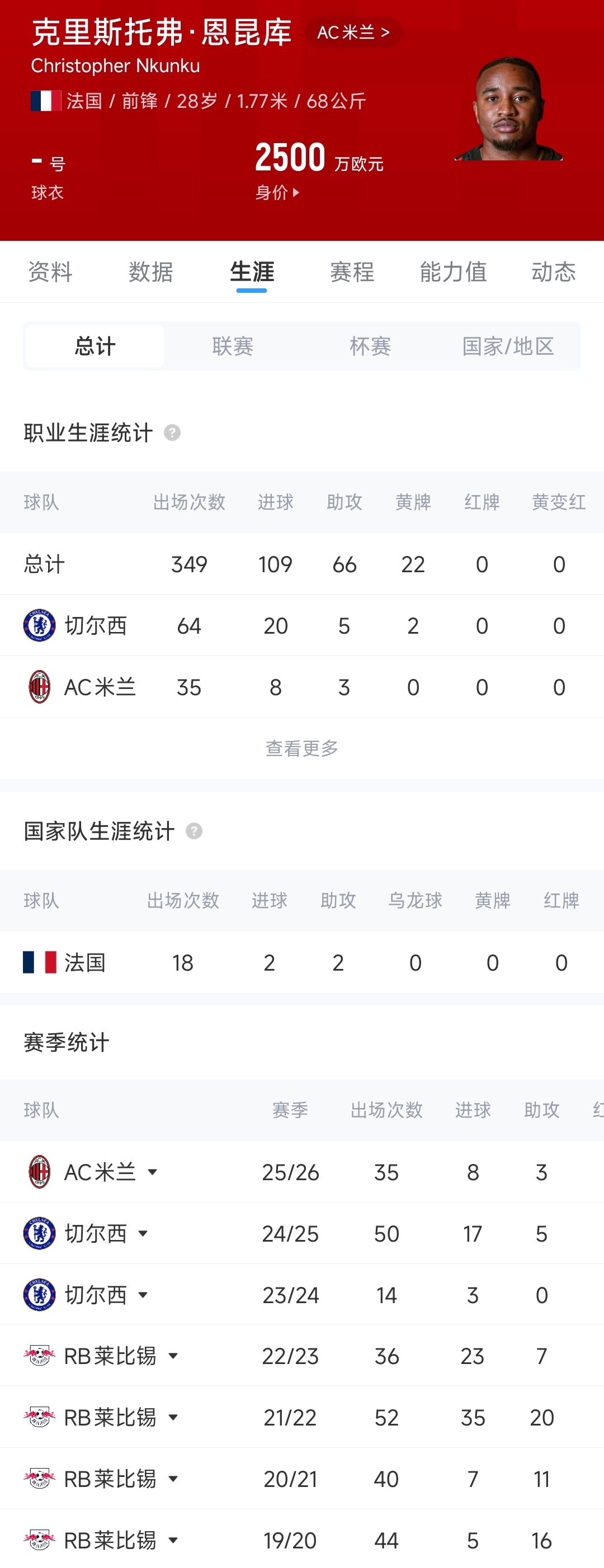Open Christopher Nkunku player photo
The image size is (604, 1568).
(x=508, y=108)
